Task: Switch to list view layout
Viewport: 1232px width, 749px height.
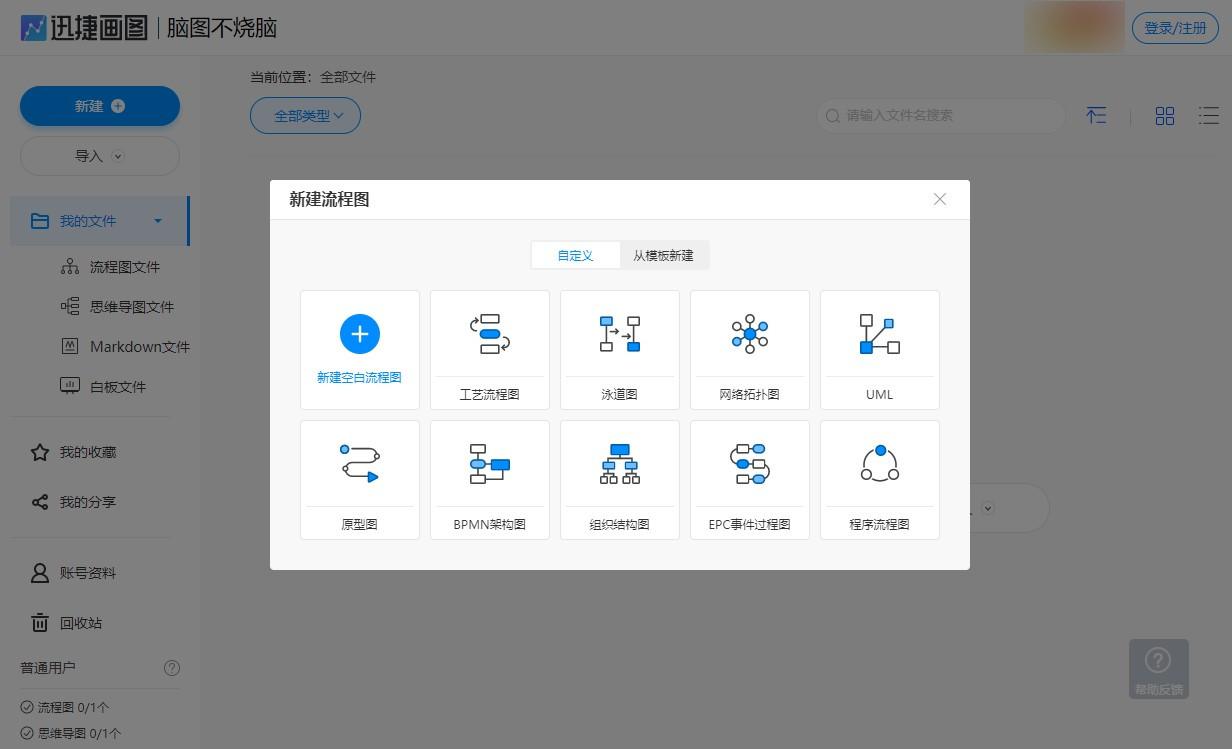Action: (1209, 116)
